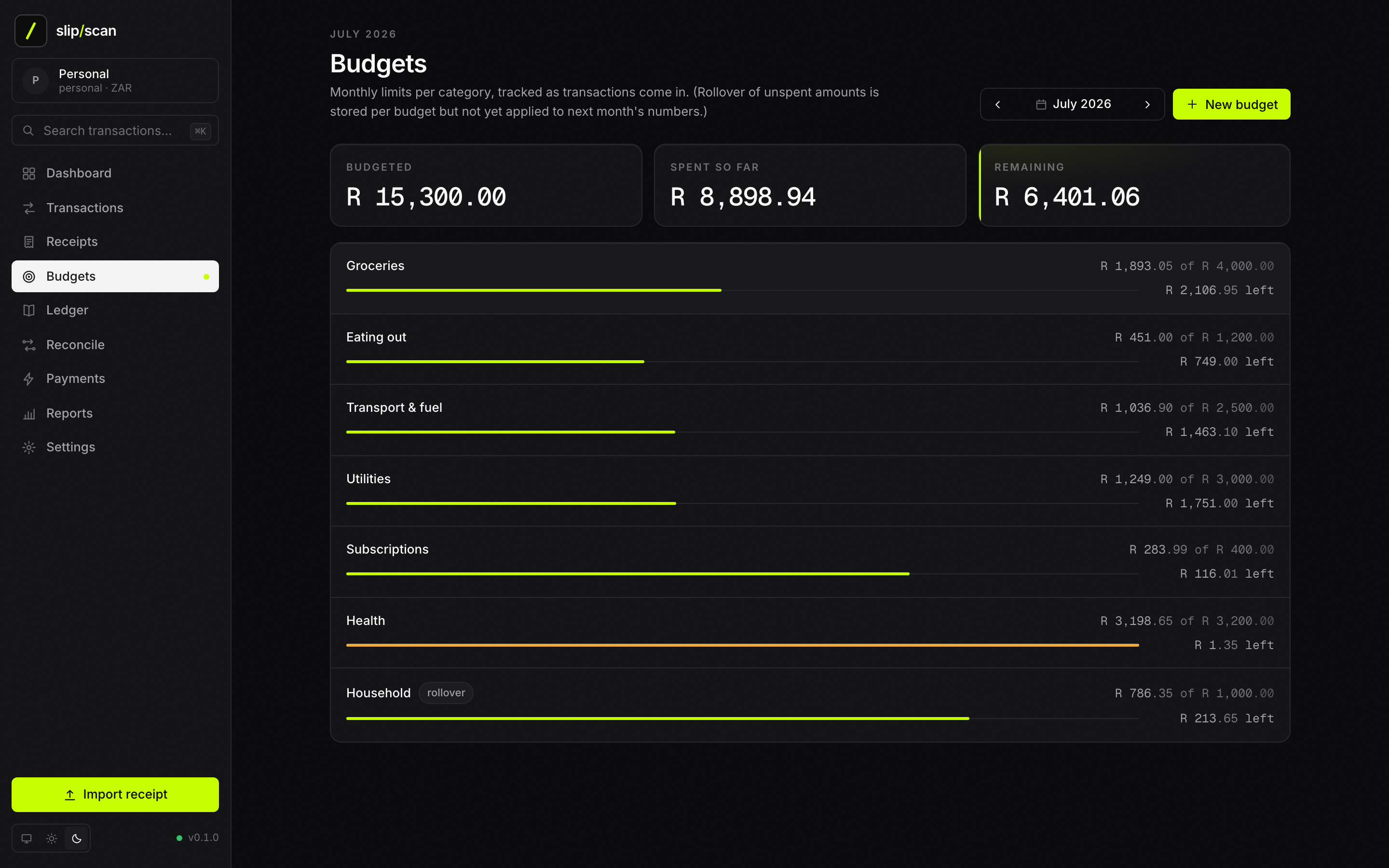The height and width of the screenshot is (868, 1389).
Task: Click the Personal account avatar P
Action: click(36, 81)
